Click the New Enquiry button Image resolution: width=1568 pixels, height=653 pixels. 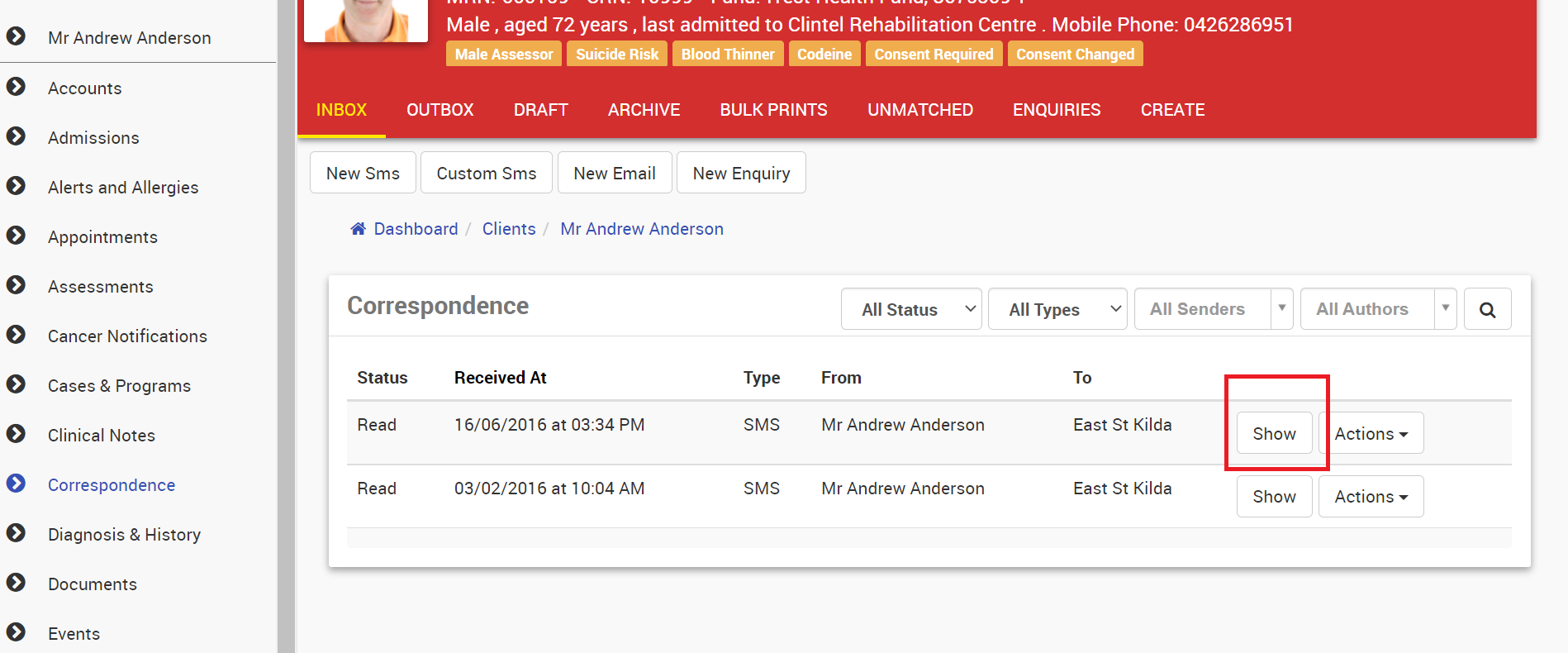pos(741,173)
